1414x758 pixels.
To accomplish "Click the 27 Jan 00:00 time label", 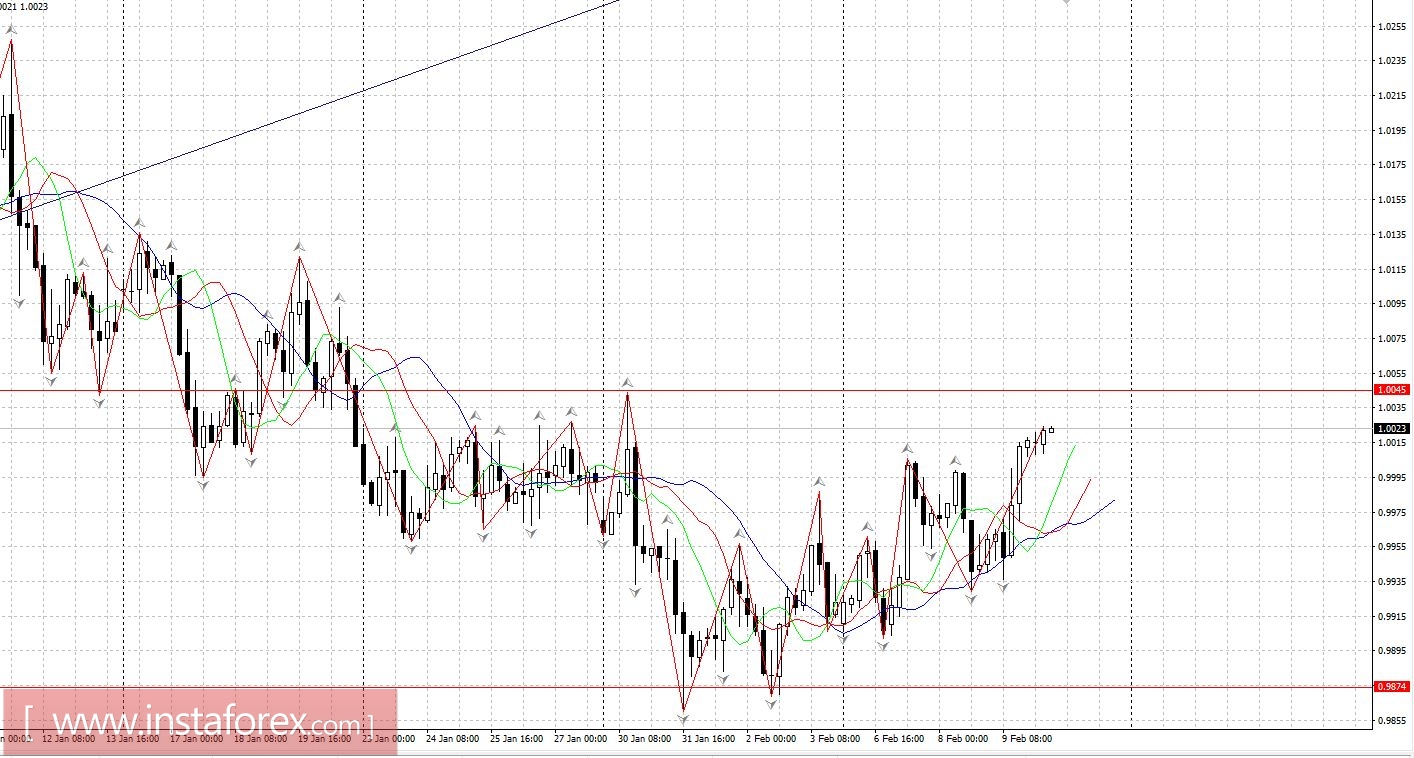I will 581,739.
